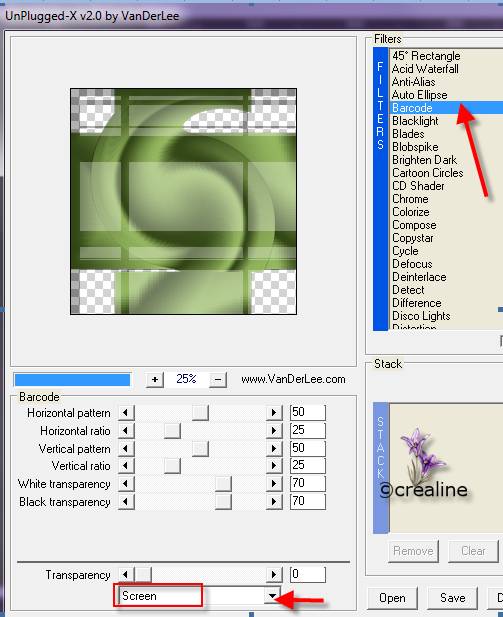Click the Open button
The width and height of the screenshot is (503, 617).
[392, 598]
